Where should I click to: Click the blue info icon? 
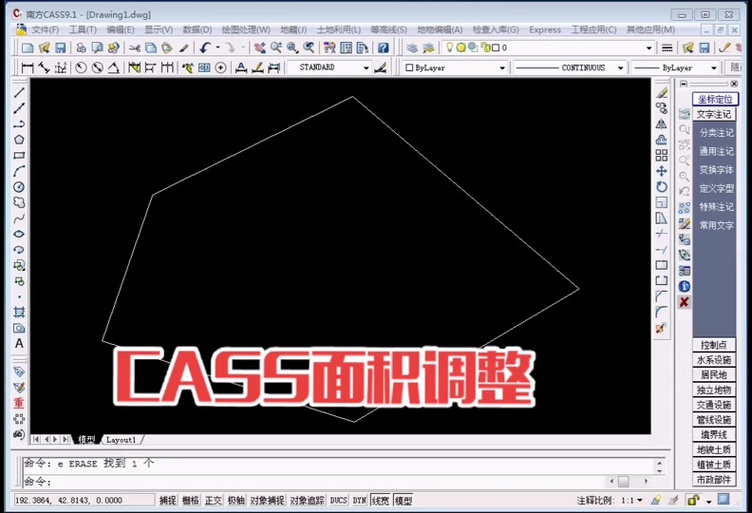(684, 286)
